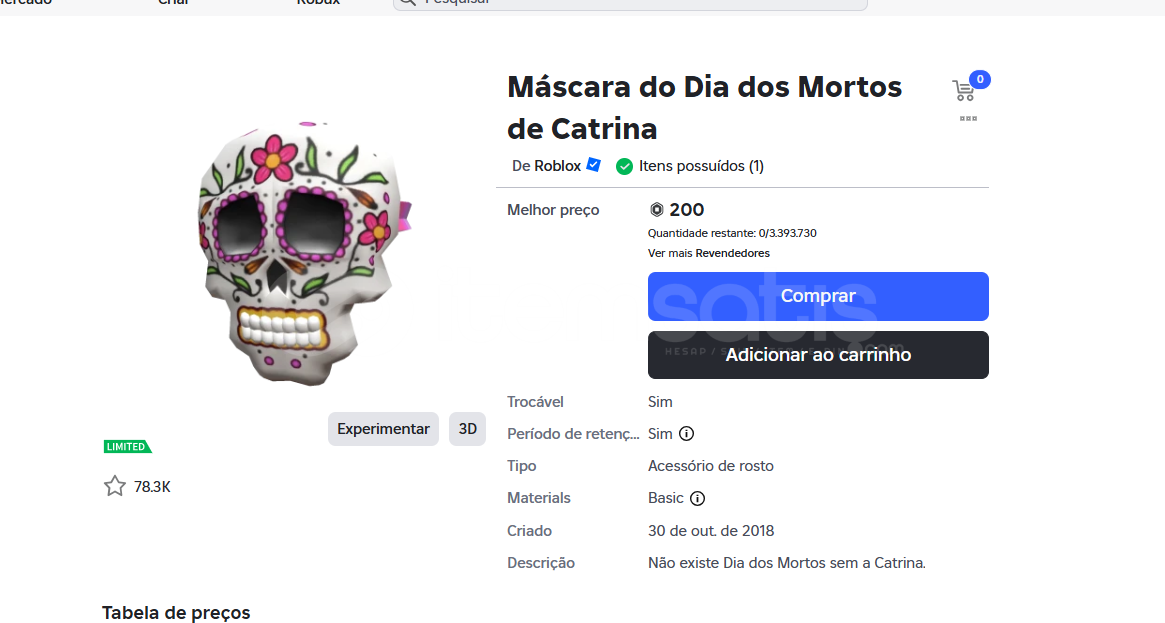This screenshot has height=623, width=1165.
Task: Click the green LIMITED badge
Action: click(127, 447)
